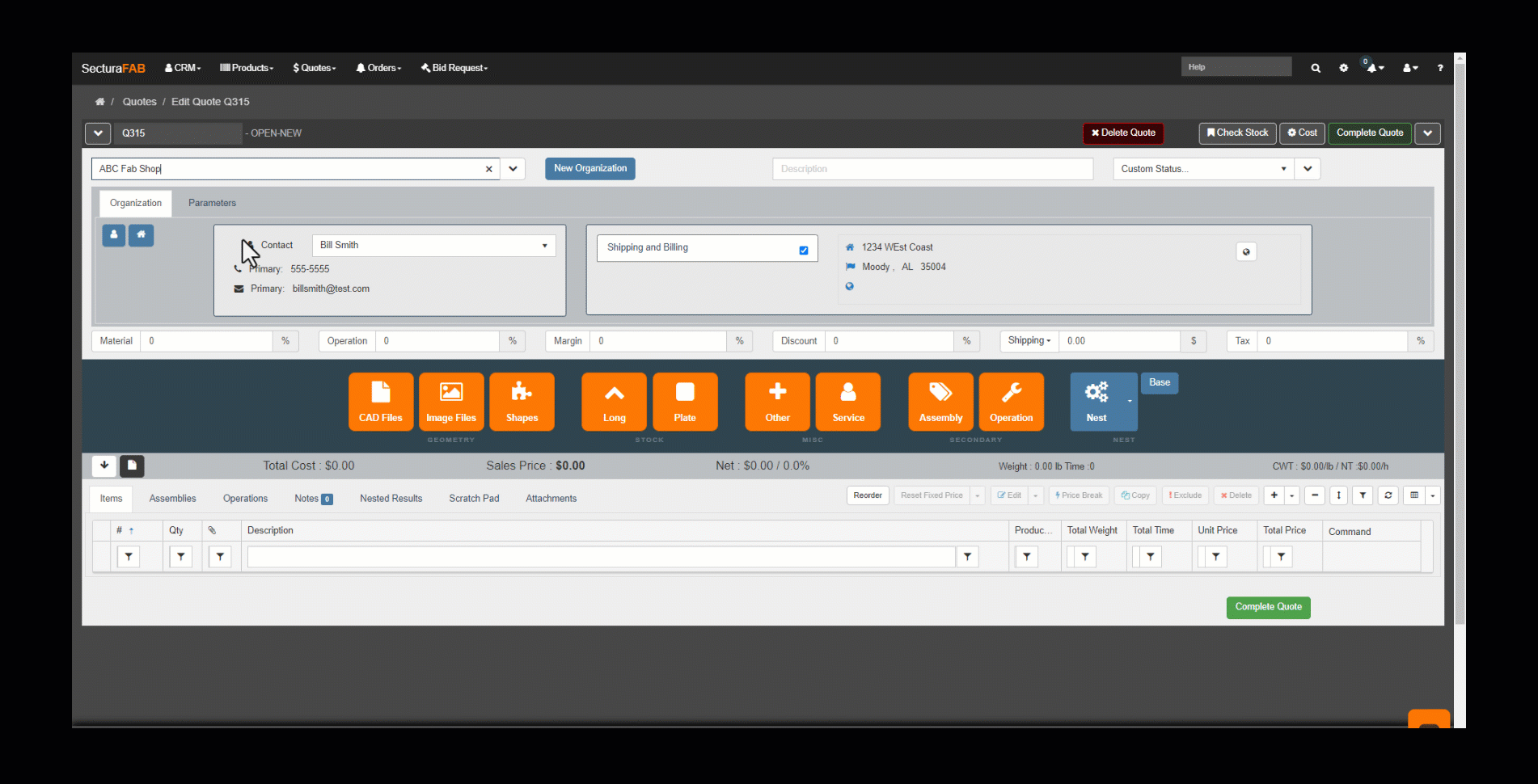Viewport: 1538px width, 784px height.
Task: Clear the ABC Fab Shop organization field
Action: [x=488, y=169]
